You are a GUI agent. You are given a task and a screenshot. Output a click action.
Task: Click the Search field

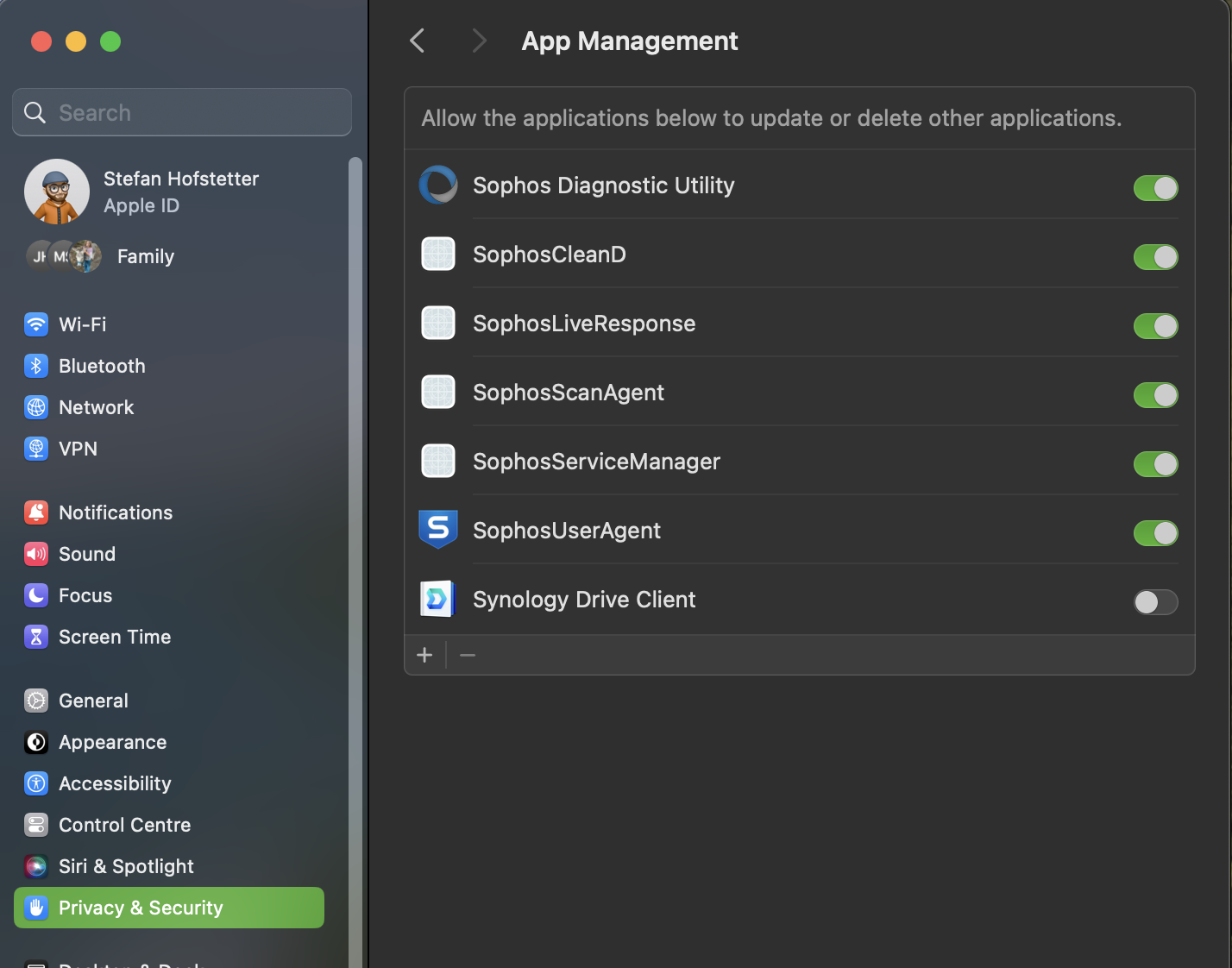(x=181, y=111)
